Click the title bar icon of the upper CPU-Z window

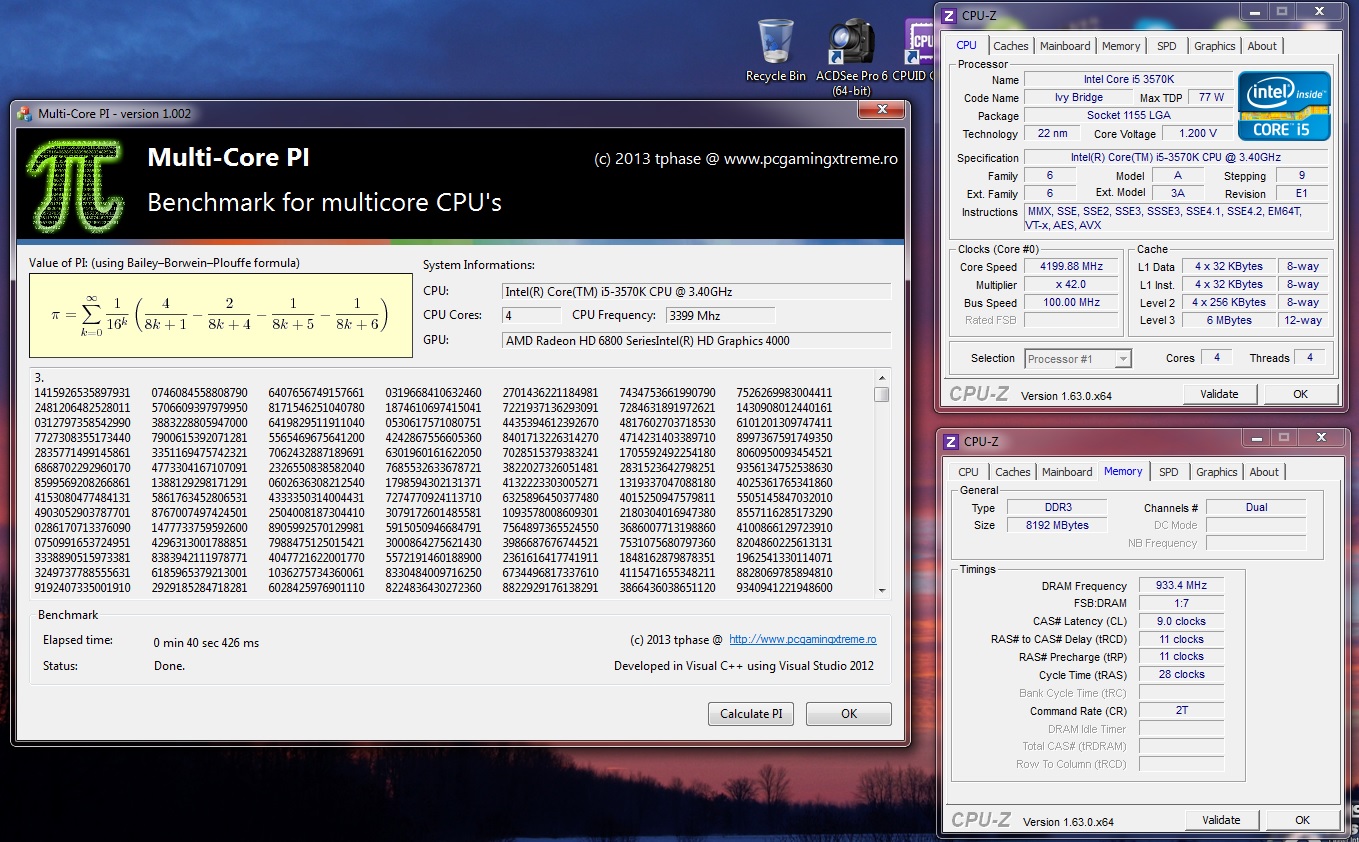948,15
